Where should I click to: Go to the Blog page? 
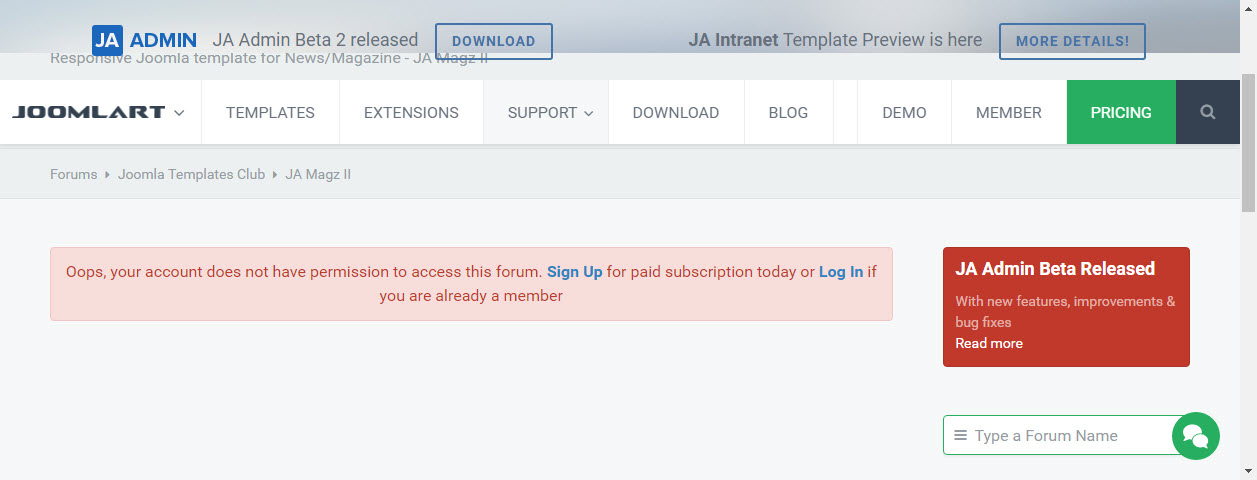[x=788, y=112]
